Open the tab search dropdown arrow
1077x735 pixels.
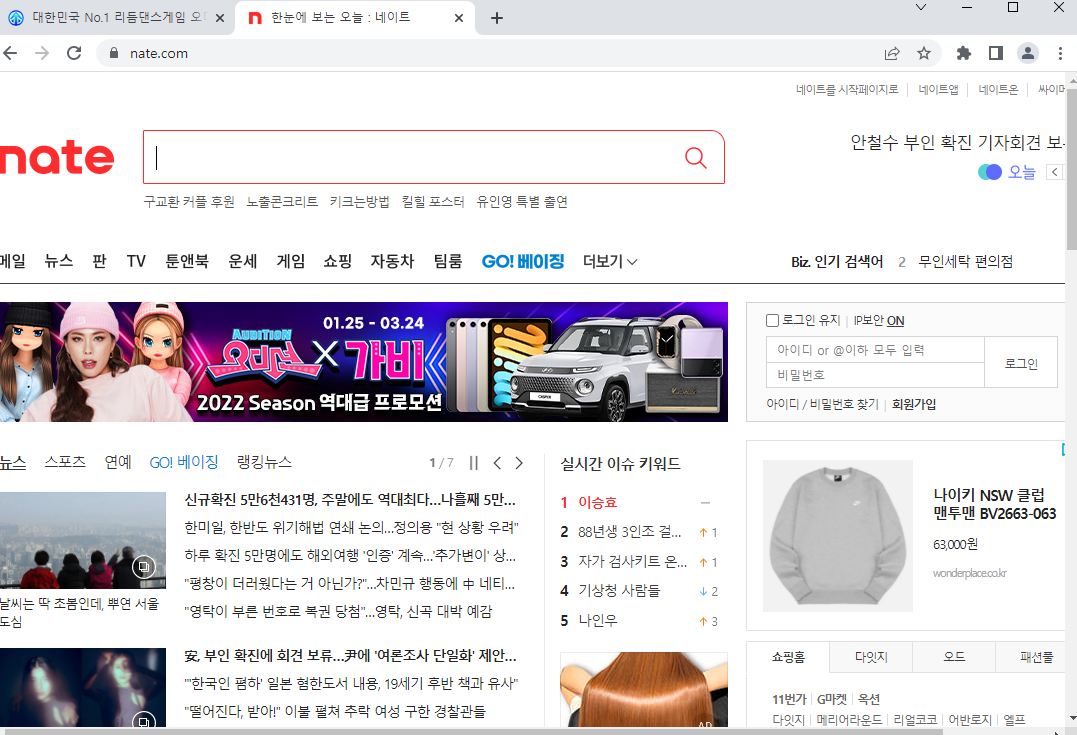click(x=921, y=8)
